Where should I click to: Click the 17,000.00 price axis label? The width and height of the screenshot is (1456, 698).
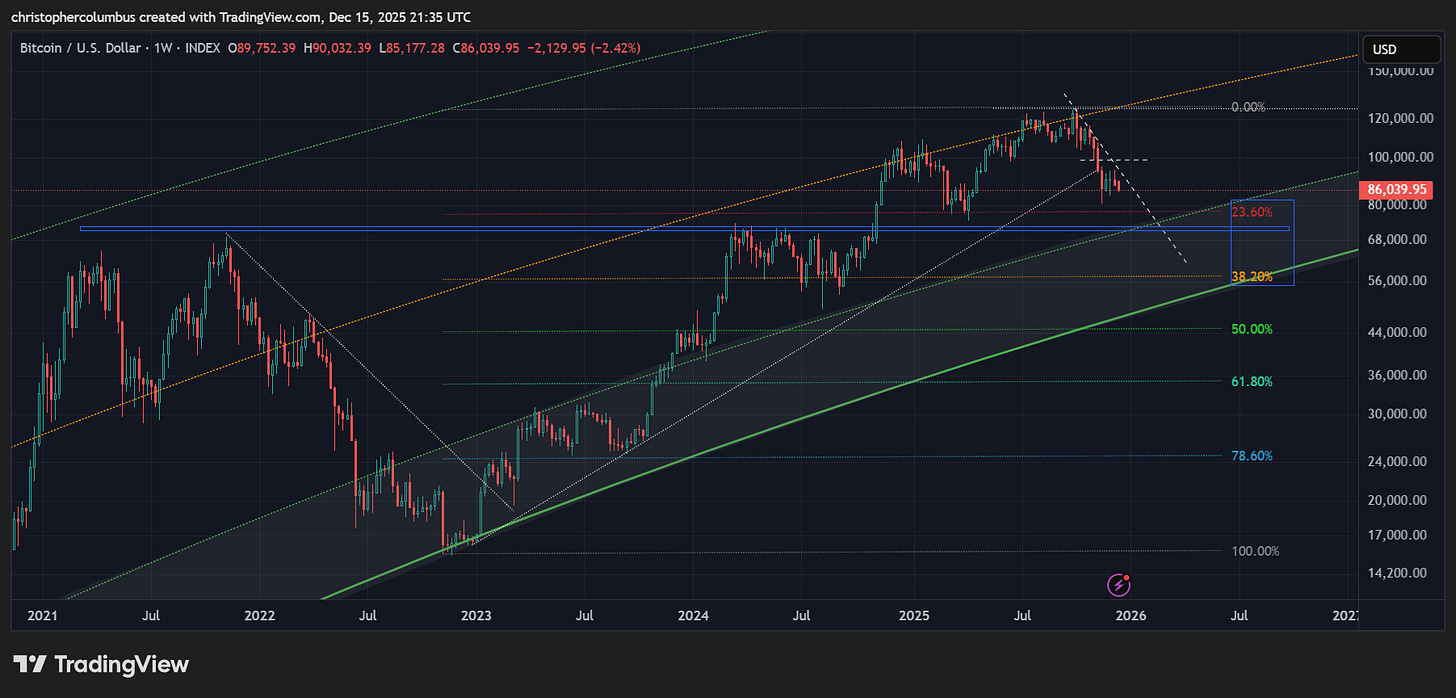tap(1400, 535)
